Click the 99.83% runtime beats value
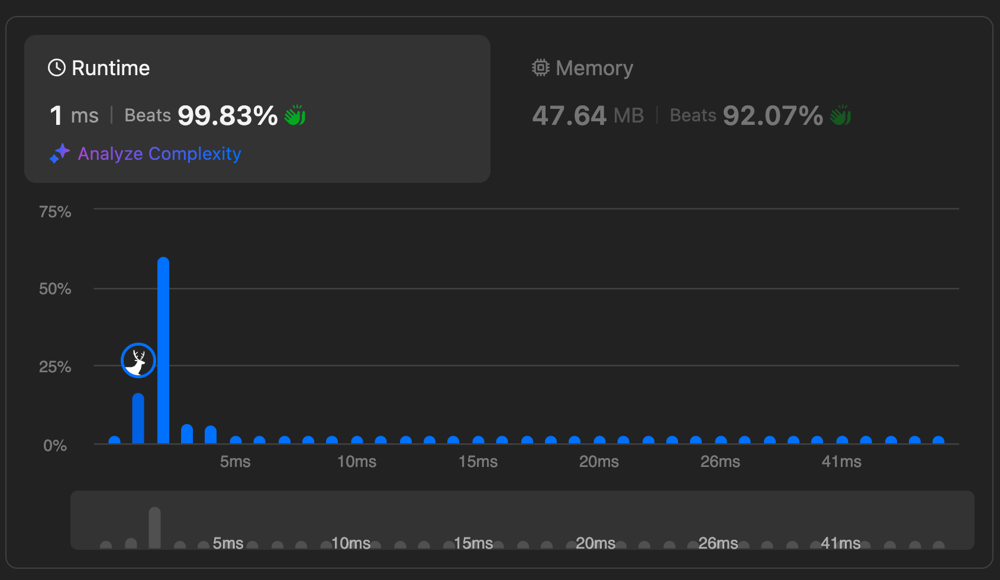Image resolution: width=1000 pixels, height=580 pixels. click(228, 115)
